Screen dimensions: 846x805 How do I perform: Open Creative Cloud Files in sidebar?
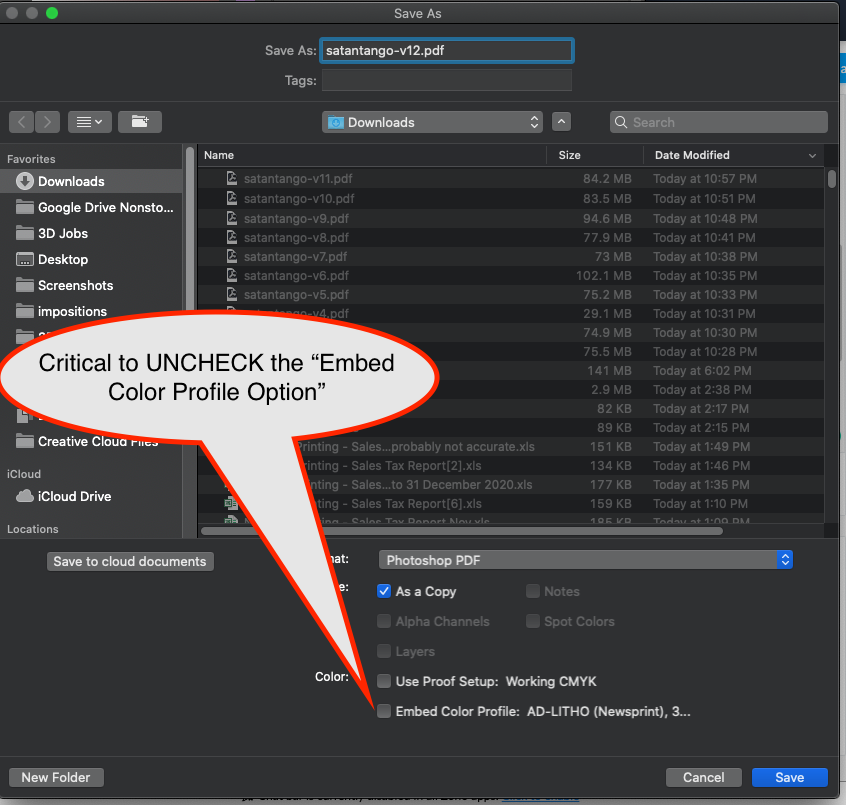[x=86, y=441]
